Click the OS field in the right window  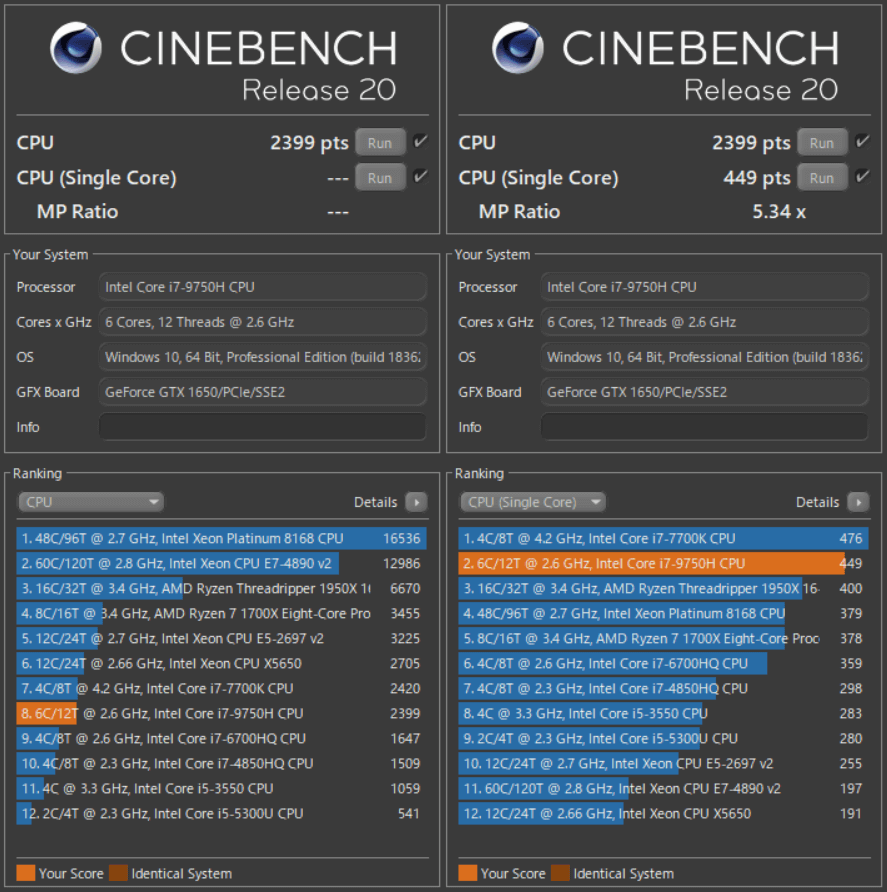704,357
